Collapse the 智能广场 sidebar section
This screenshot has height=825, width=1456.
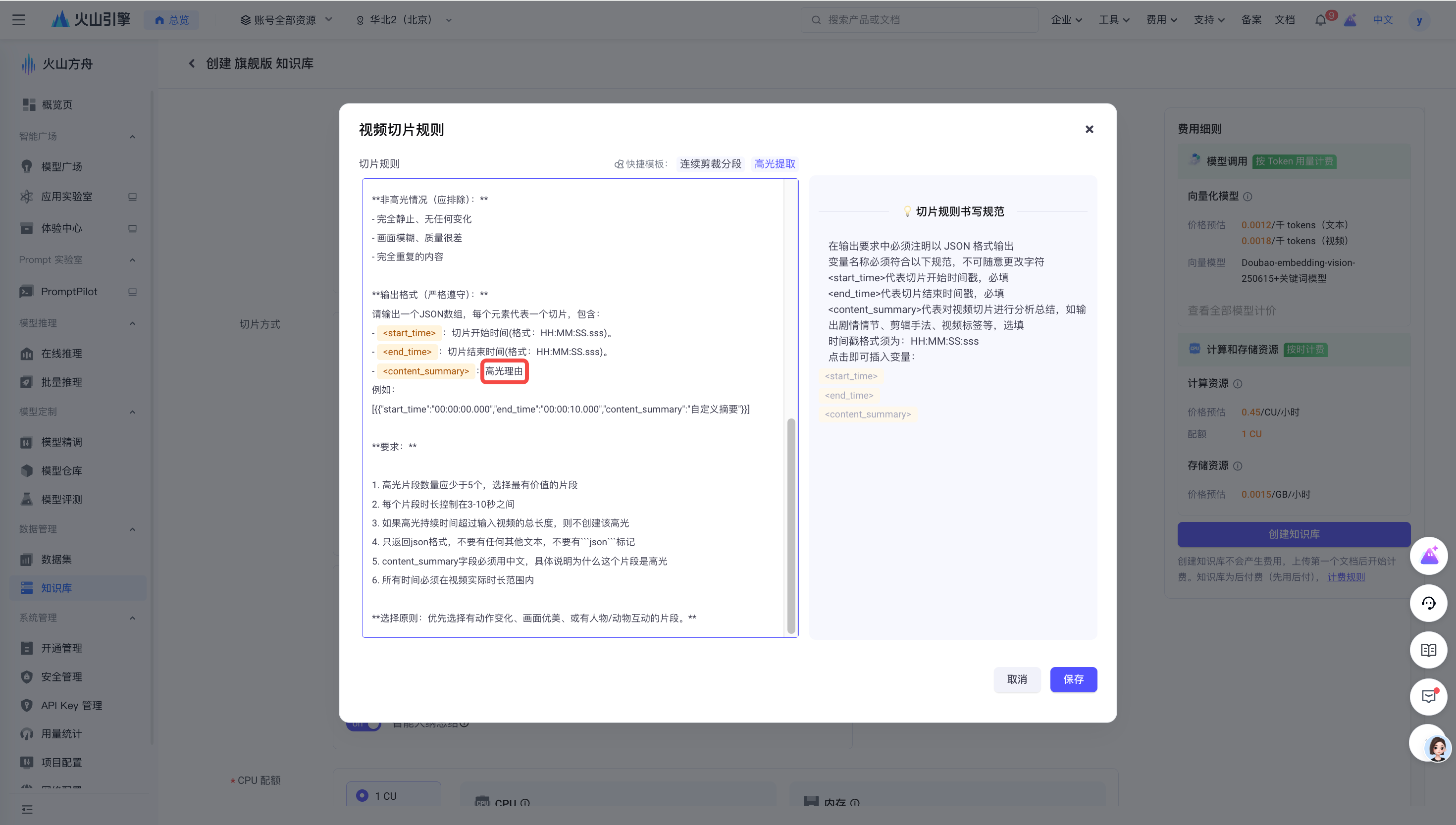pyautogui.click(x=132, y=137)
